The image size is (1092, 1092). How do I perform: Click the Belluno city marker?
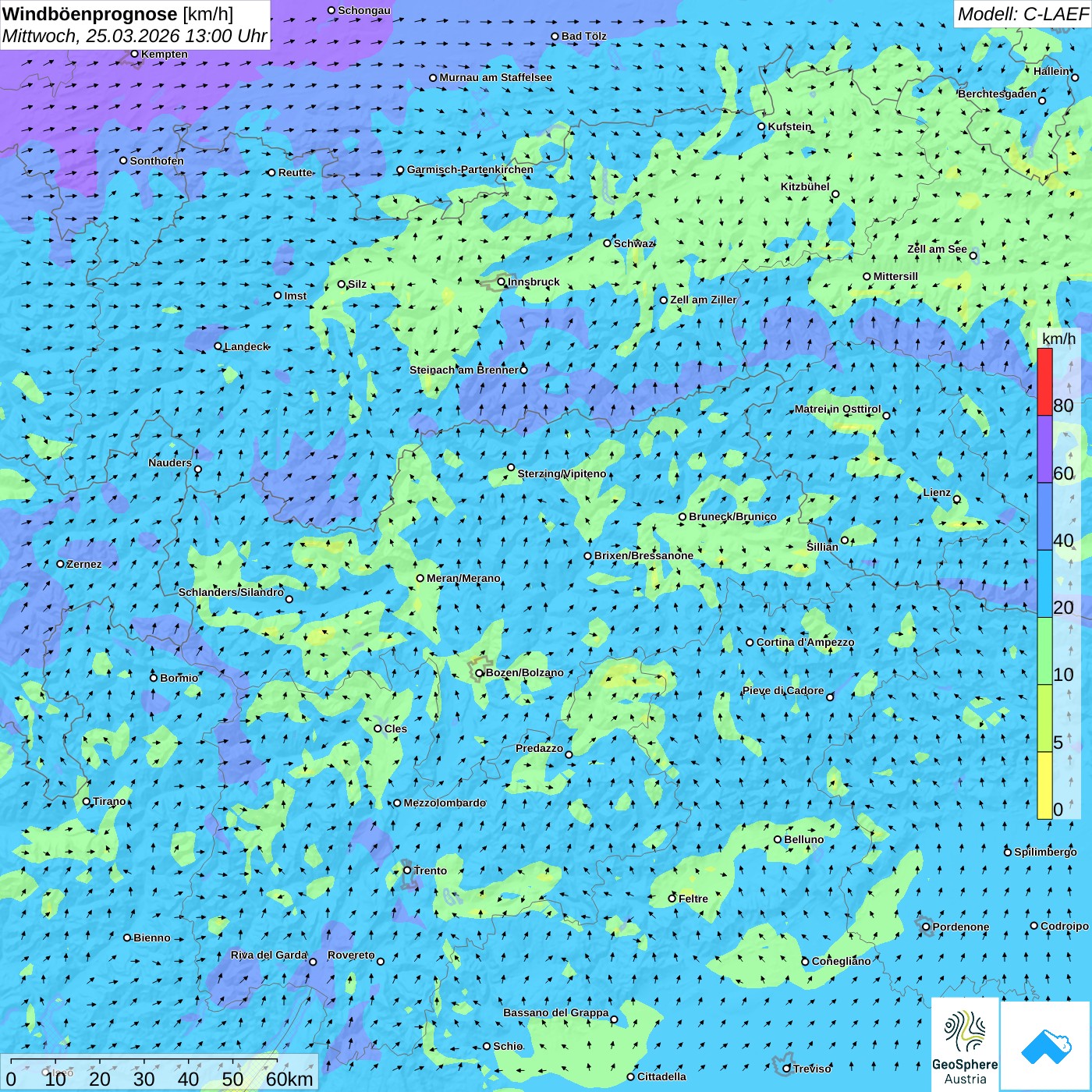pos(777,839)
